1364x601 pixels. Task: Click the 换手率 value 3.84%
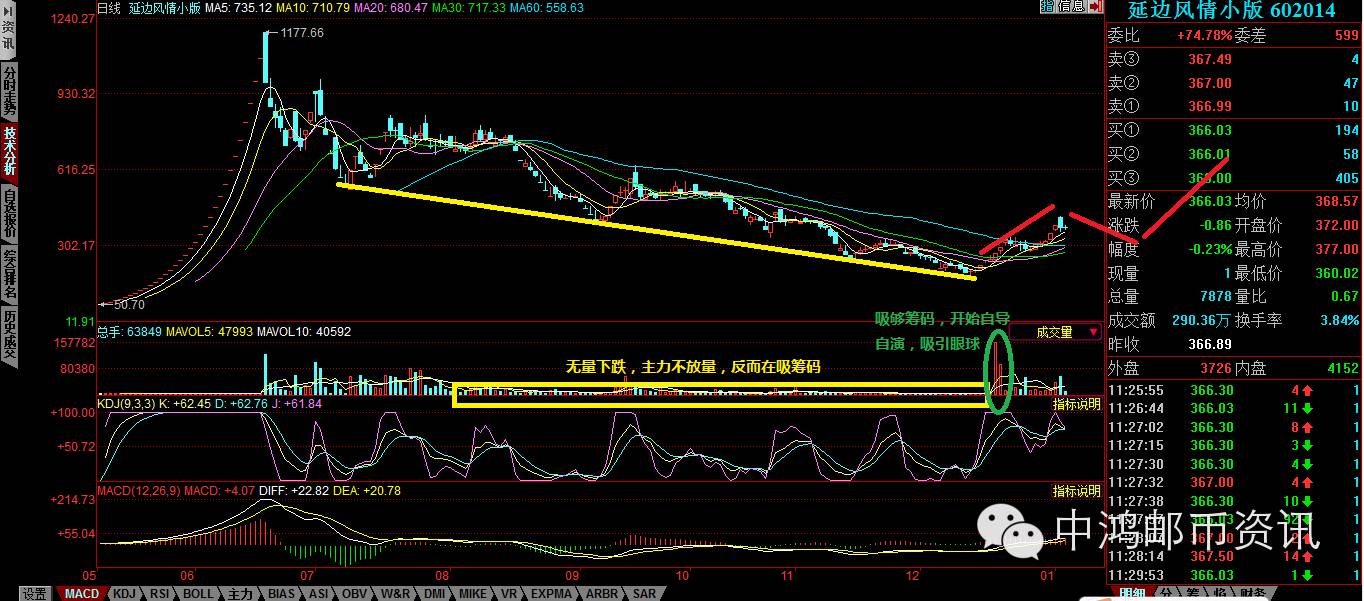tap(1339, 320)
